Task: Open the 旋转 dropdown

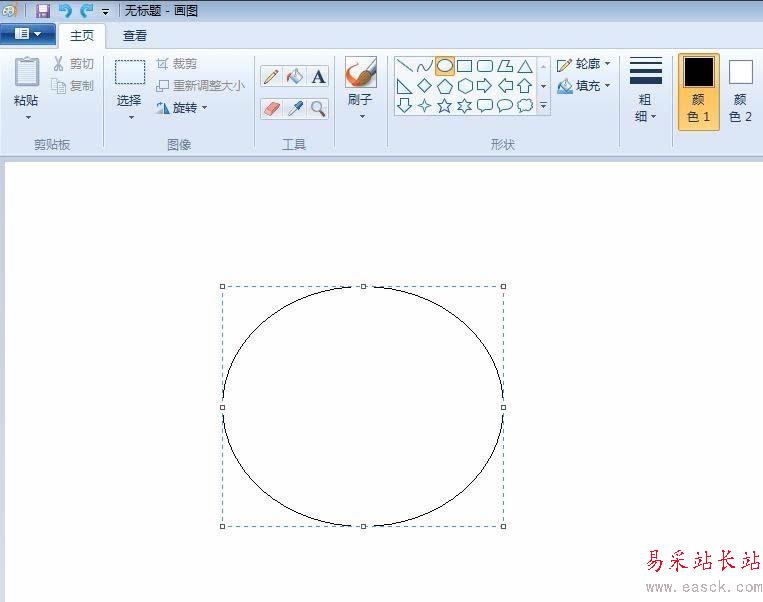Action: 182,108
